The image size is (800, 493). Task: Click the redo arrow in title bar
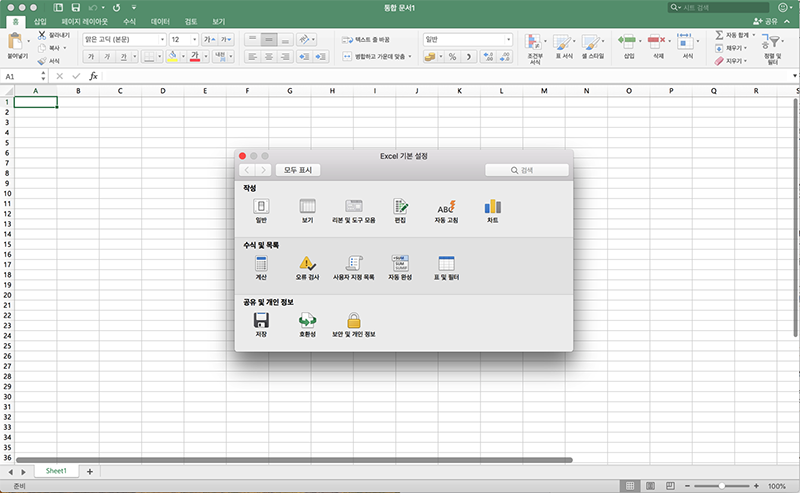(116, 8)
